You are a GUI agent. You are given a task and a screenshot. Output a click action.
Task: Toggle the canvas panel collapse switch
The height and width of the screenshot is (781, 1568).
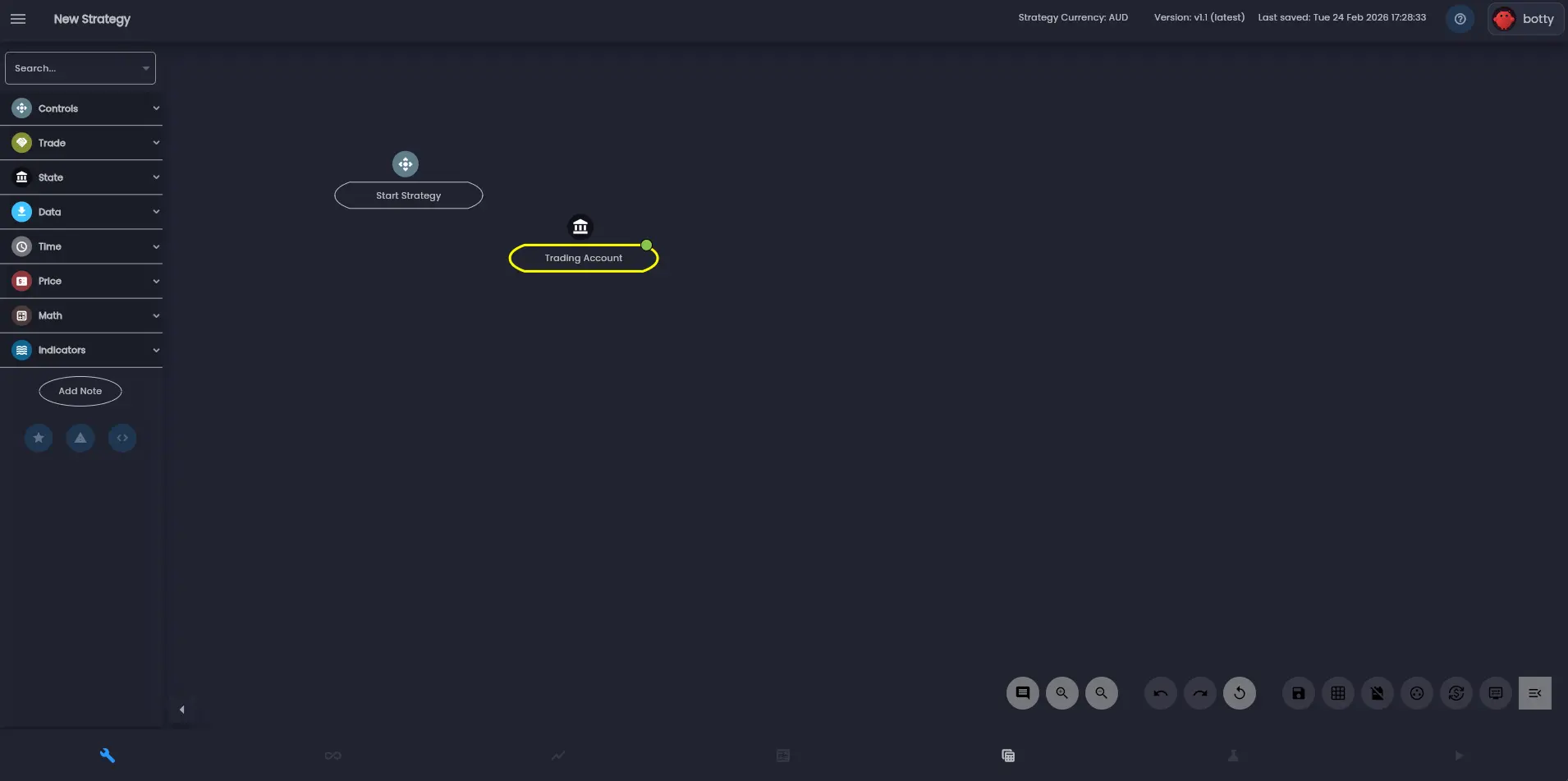click(x=1534, y=693)
